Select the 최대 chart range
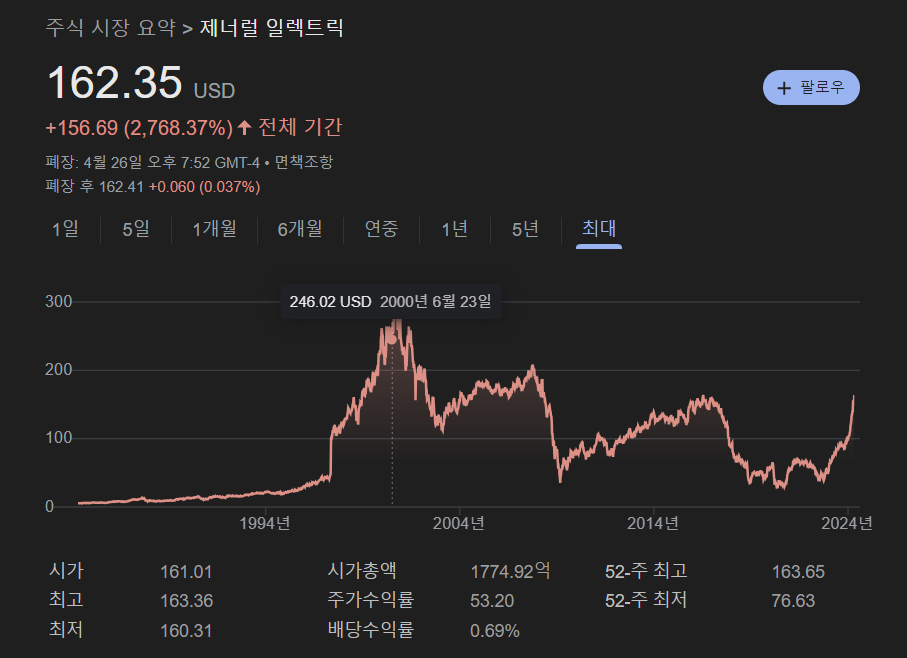Image resolution: width=907 pixels, height=658 pixels. click(597, 229)
